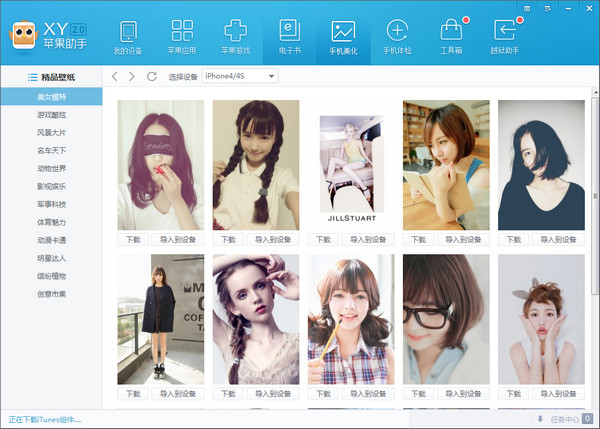Go back with the left arrow
The height and width of the screenshot is (429, 600).
coord(116,76)
